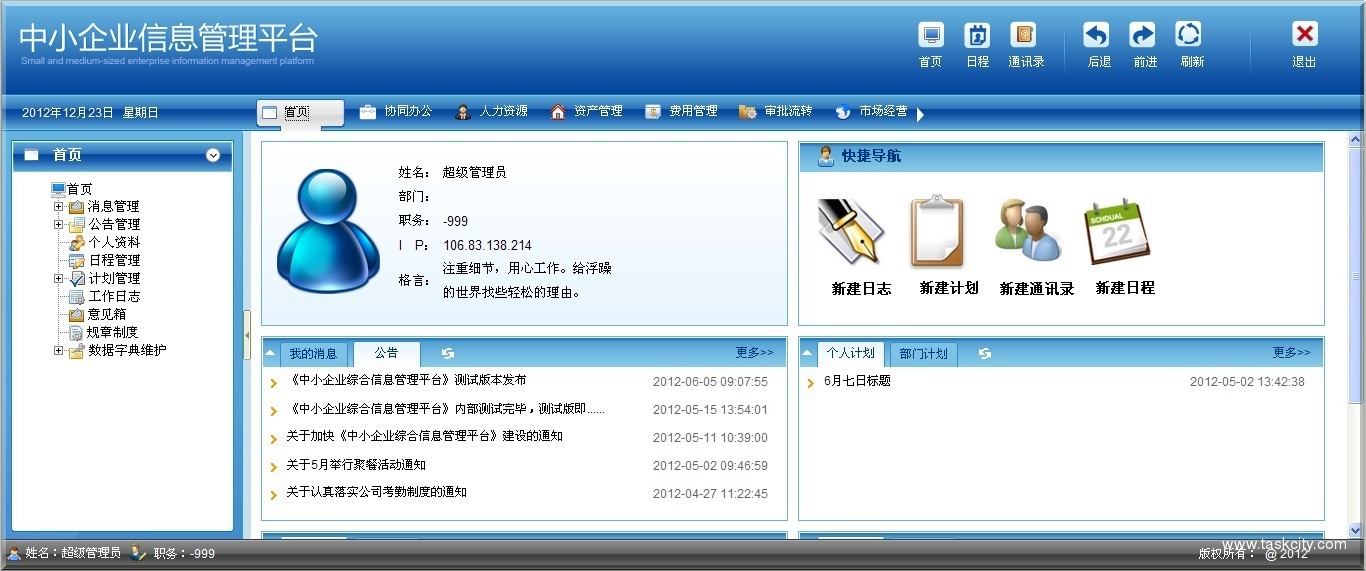The width and height of the screenshot is (1366, 571).
Task: Click the IP address 106.83.138.214
Action: click(487, 246)
